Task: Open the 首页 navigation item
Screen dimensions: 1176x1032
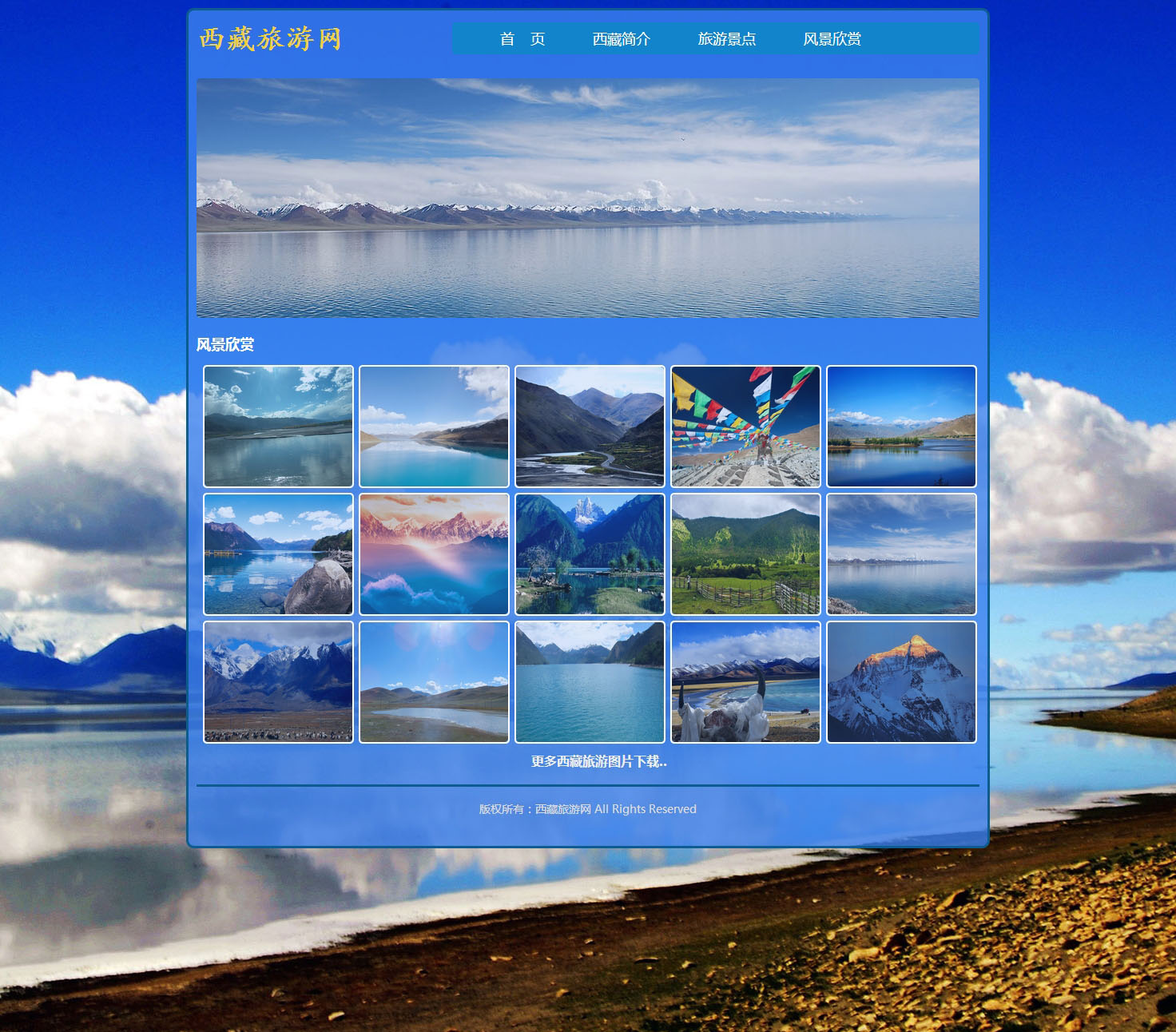Action: (522, 39)
